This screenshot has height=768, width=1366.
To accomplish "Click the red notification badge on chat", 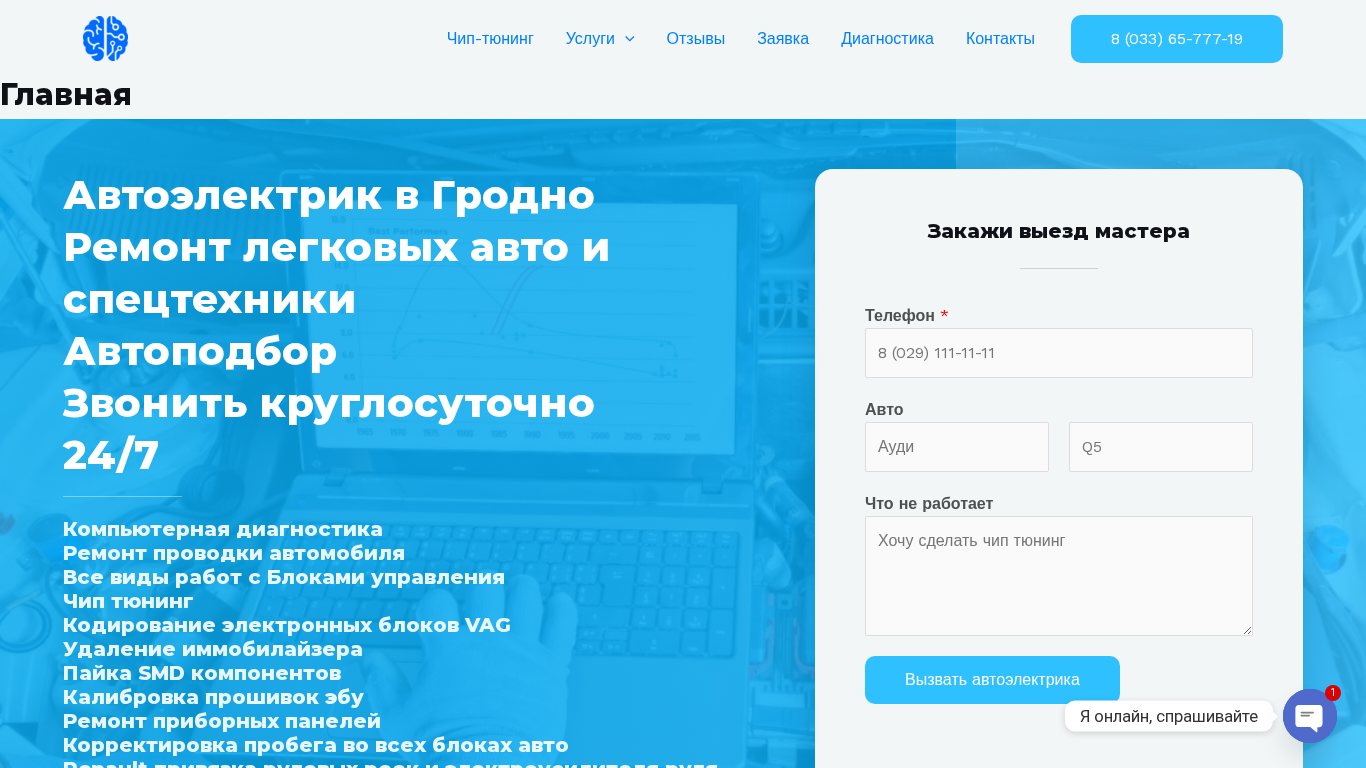I will point(1333,693).
